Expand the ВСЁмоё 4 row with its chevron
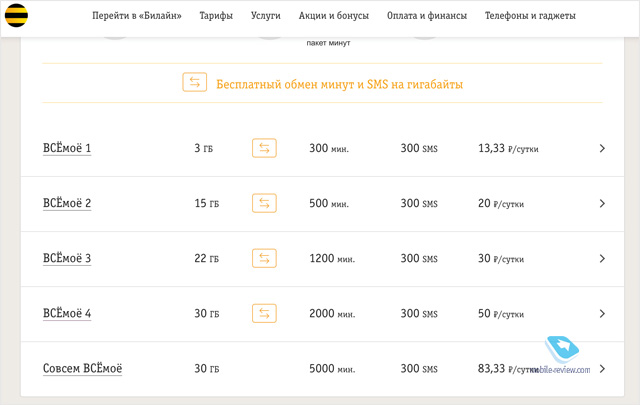Screen dimensions: 640x405 (602, 314)
